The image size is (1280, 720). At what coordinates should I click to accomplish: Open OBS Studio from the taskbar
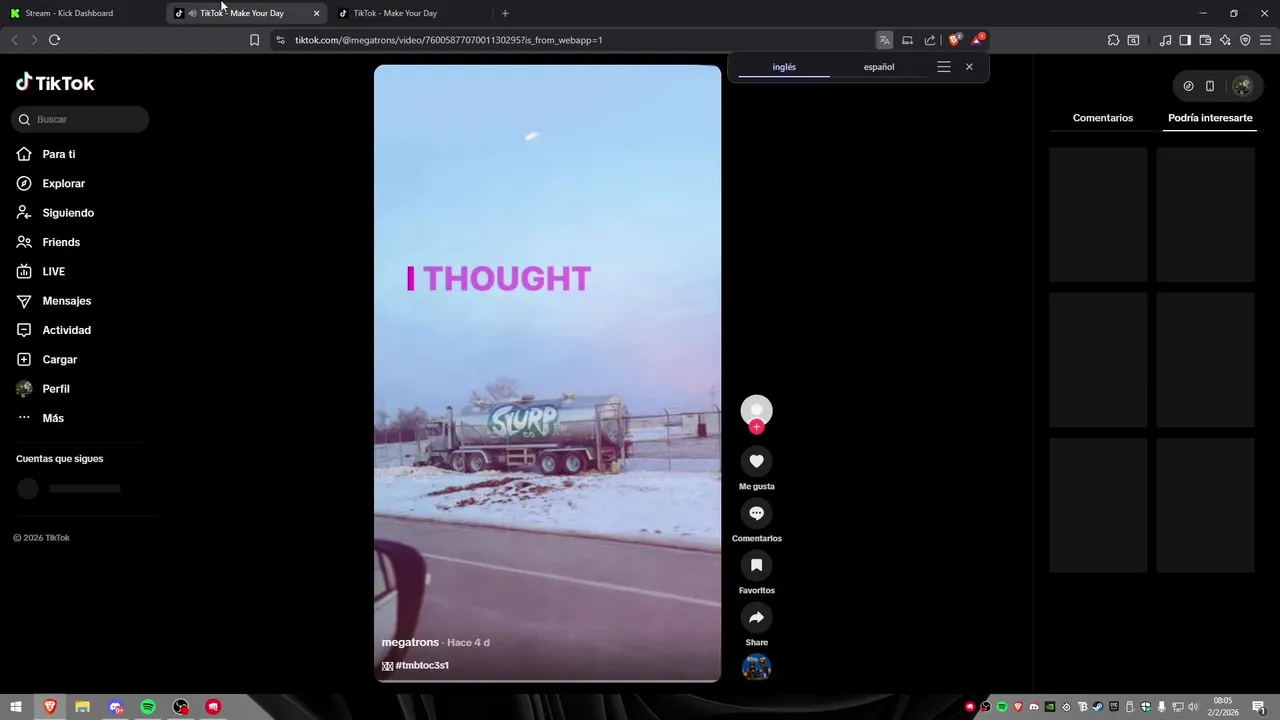pyautogui.click(x=180, y=707)
